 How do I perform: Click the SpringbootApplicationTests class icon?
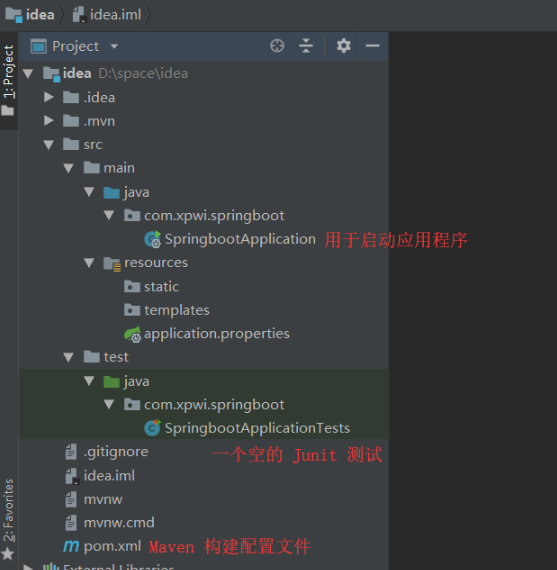(x=152, y=428)
